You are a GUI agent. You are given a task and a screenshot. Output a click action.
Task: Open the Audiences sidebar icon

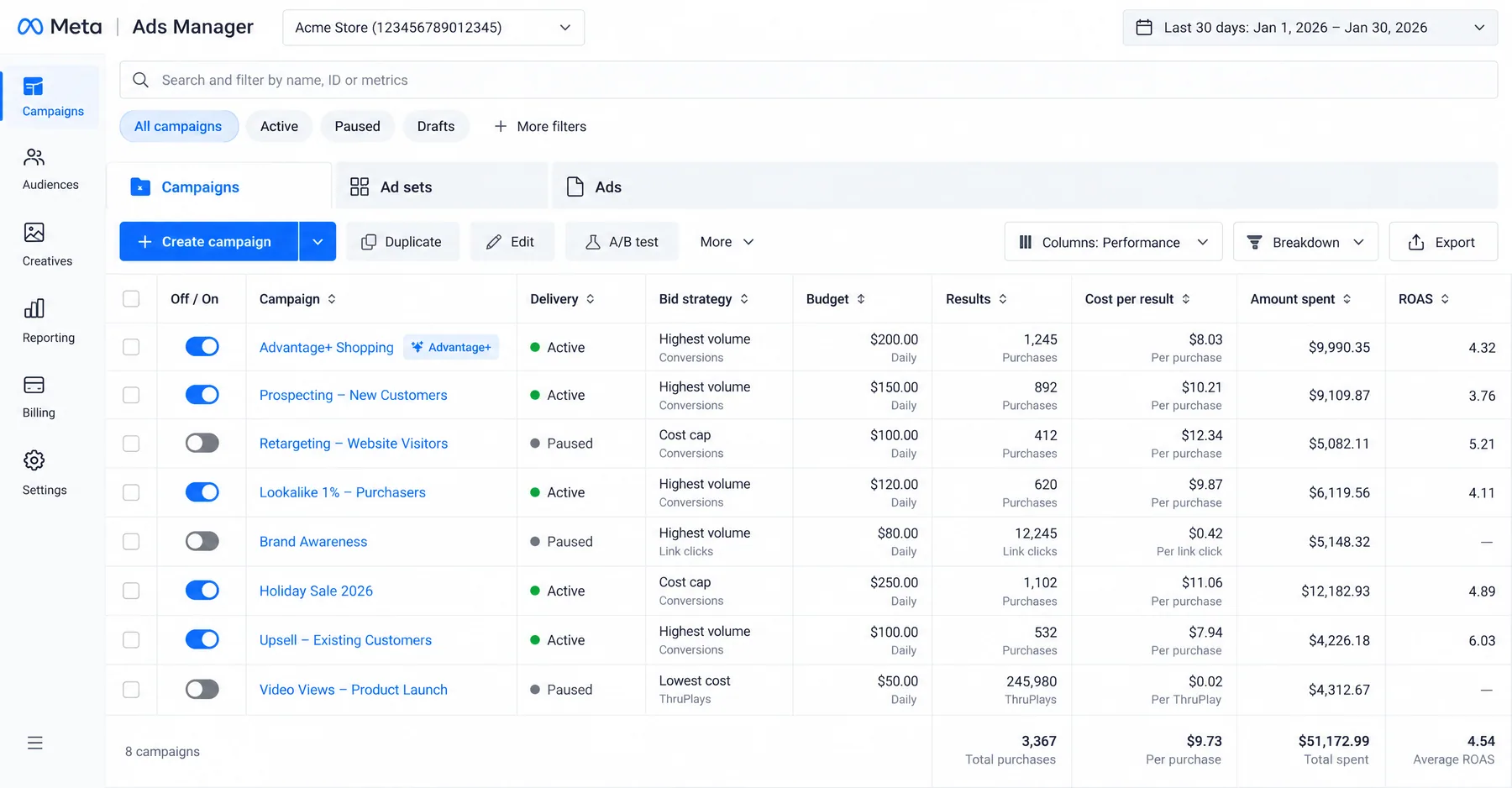(34, 157)
